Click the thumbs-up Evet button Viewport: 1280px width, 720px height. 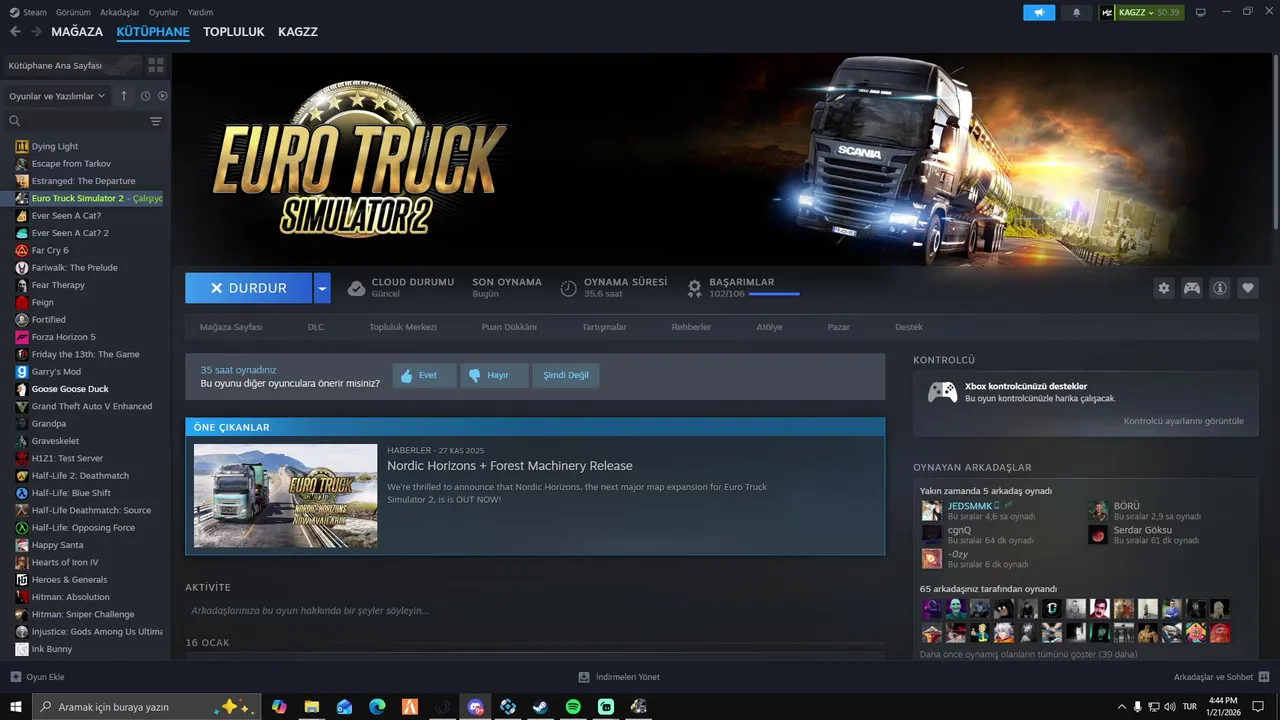tap(424, 375)
